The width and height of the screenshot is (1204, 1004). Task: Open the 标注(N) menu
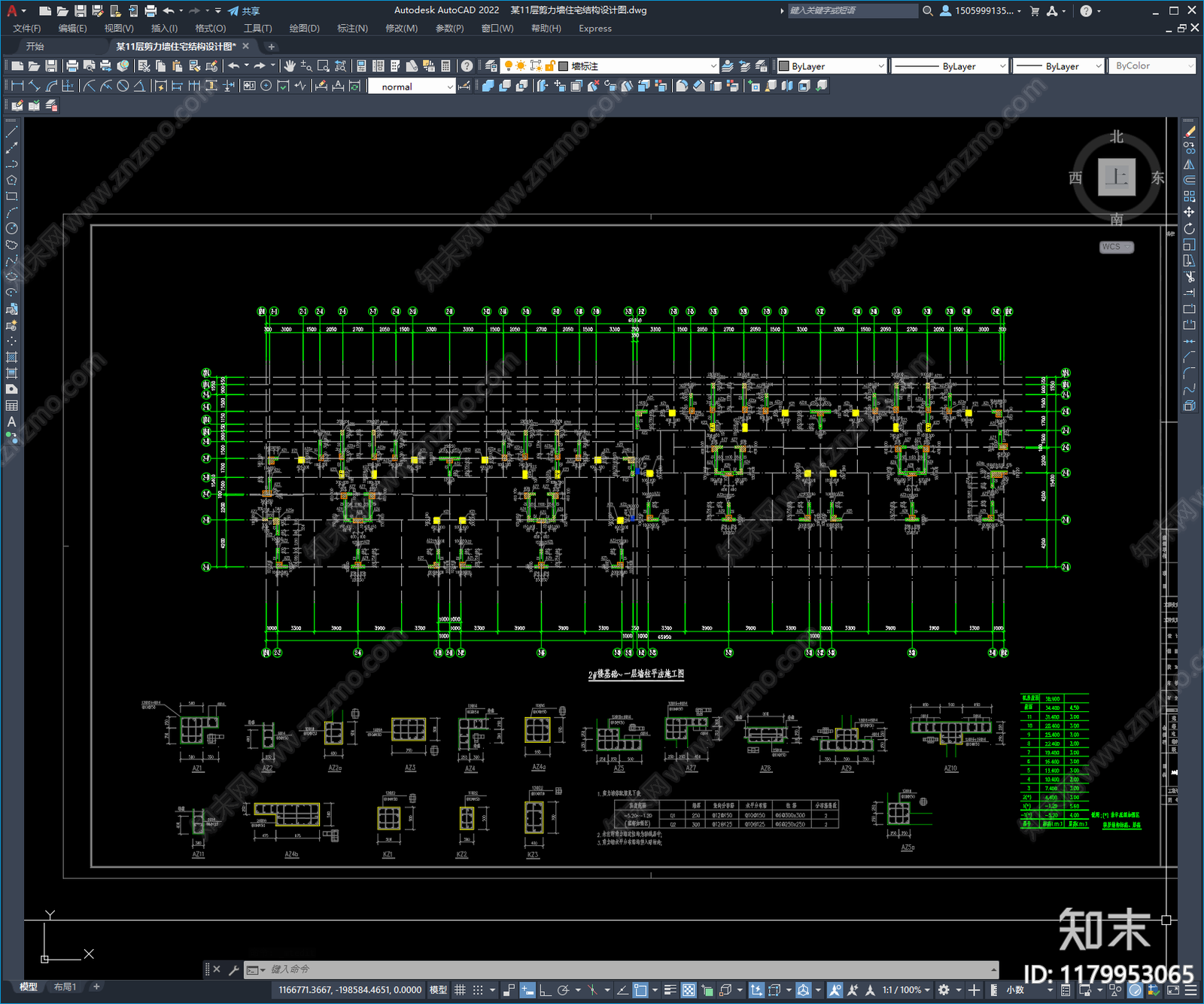coord(352,29)
